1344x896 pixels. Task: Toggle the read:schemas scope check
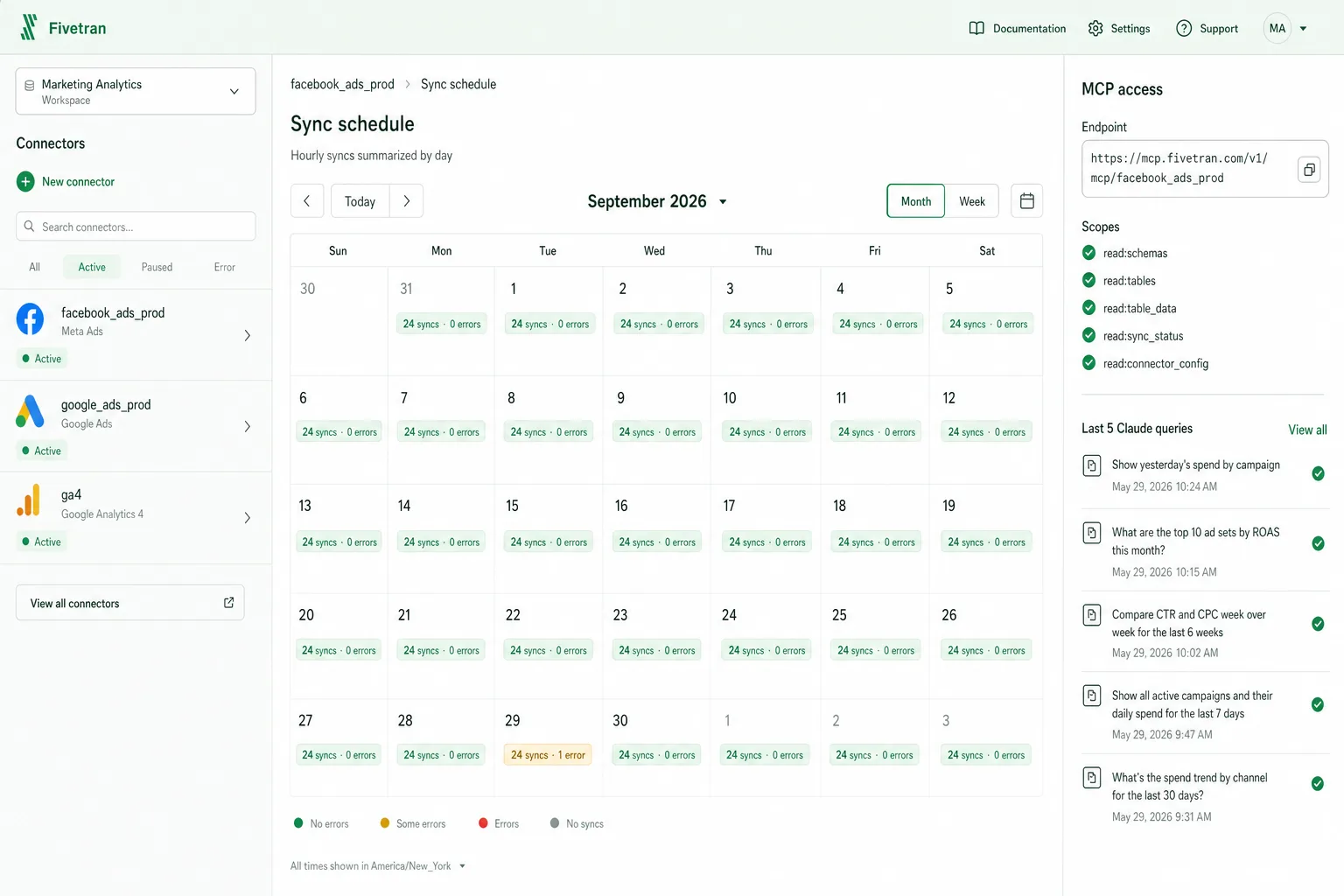[1088, 253]
